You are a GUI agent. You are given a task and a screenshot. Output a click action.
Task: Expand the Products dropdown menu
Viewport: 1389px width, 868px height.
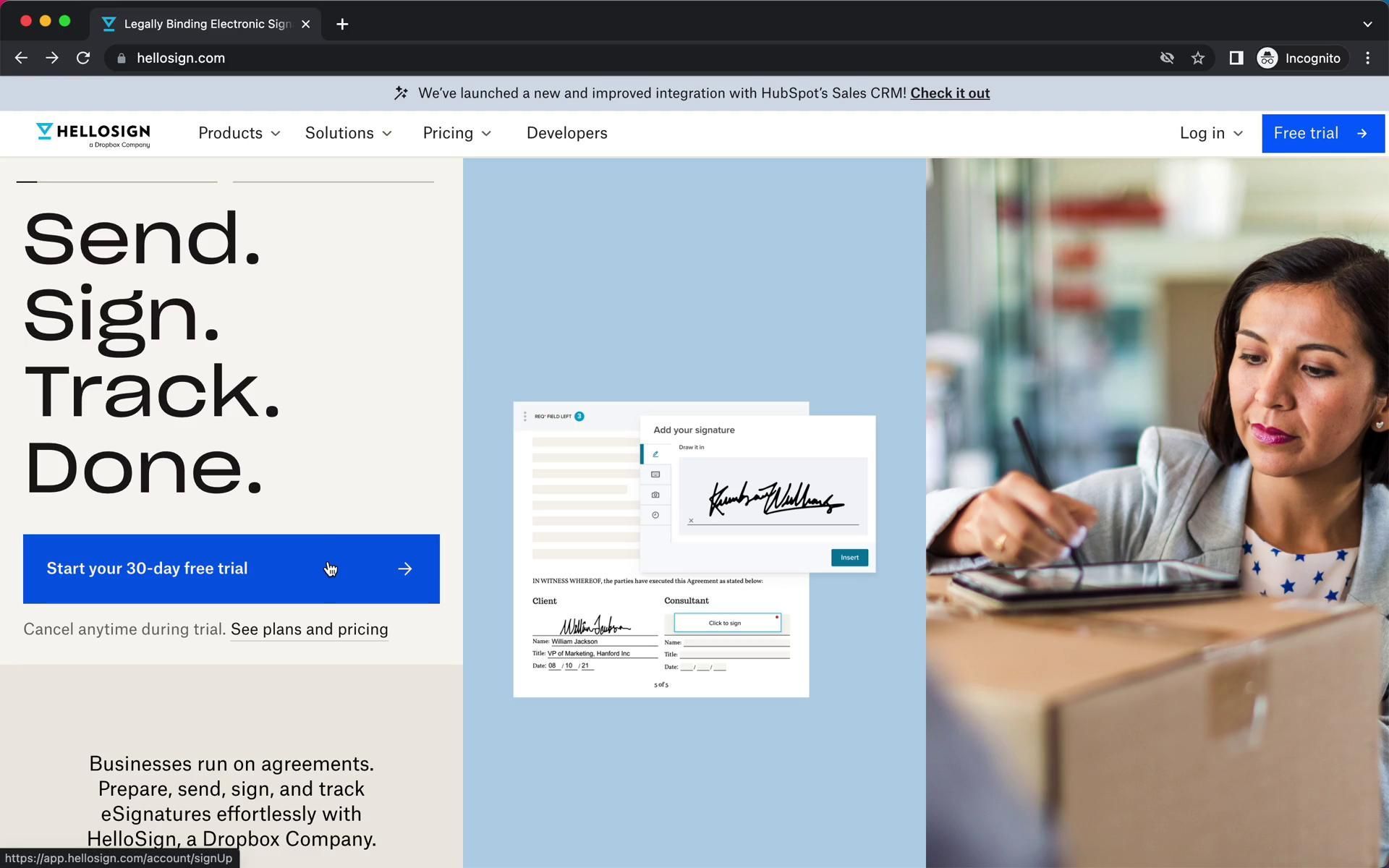pyautogui.click(x=239, y=133)
